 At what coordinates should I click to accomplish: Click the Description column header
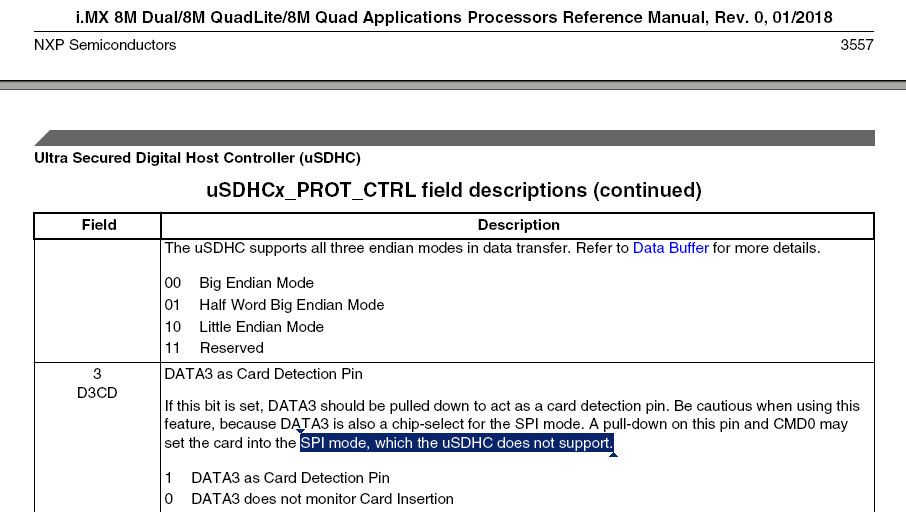point(518,226)
